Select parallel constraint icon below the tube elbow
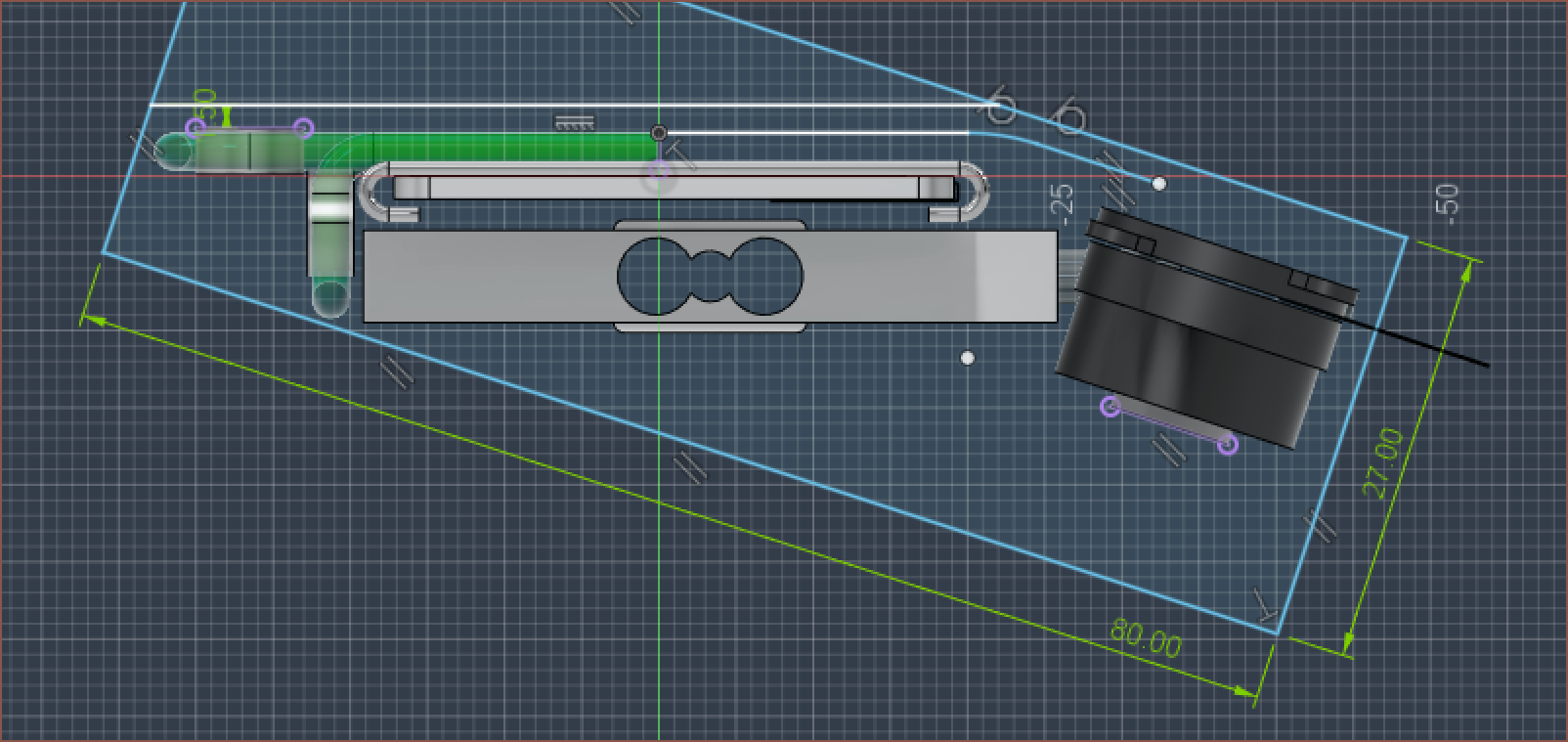 coord(396,371)
